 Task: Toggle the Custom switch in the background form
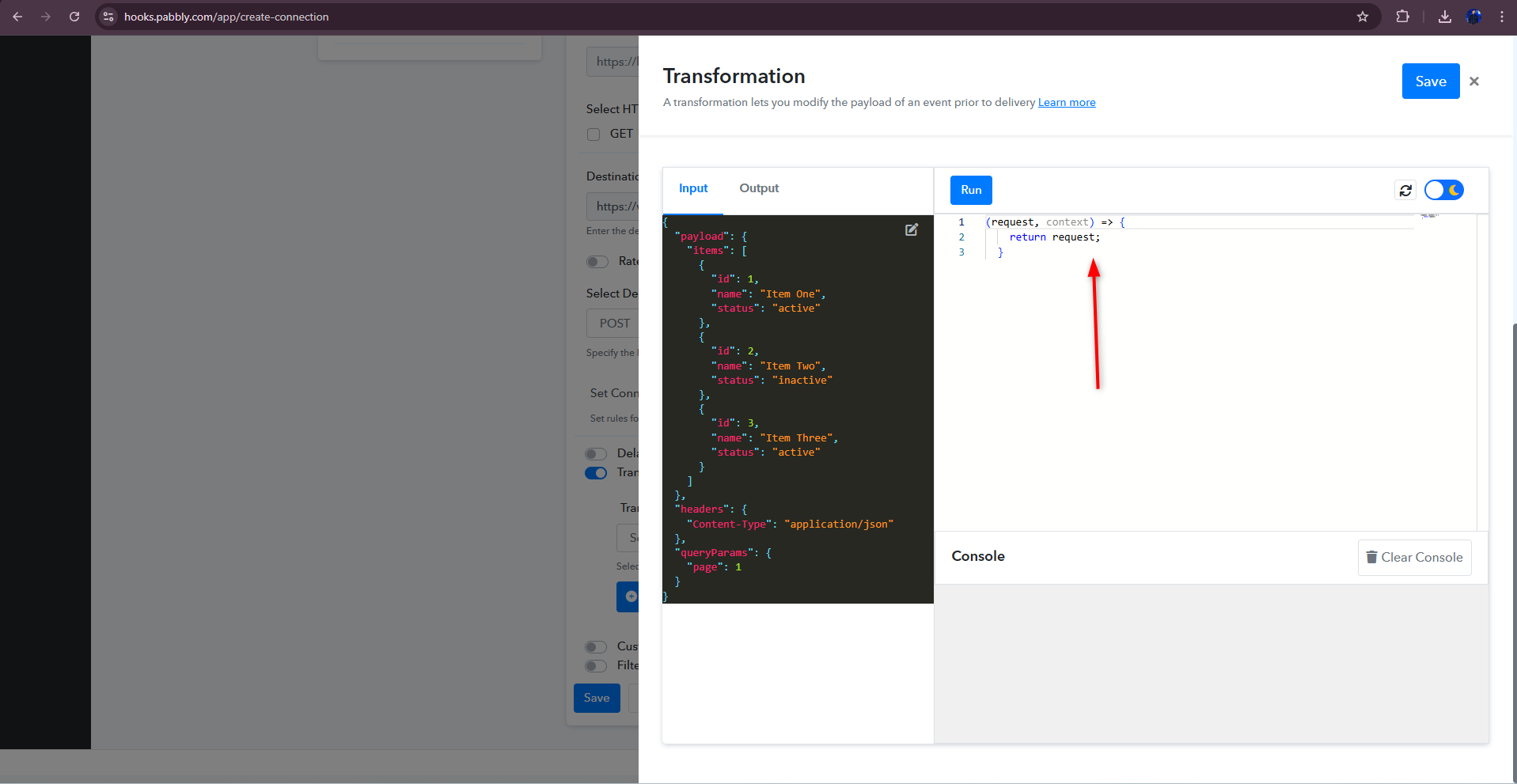pos(596,647)
